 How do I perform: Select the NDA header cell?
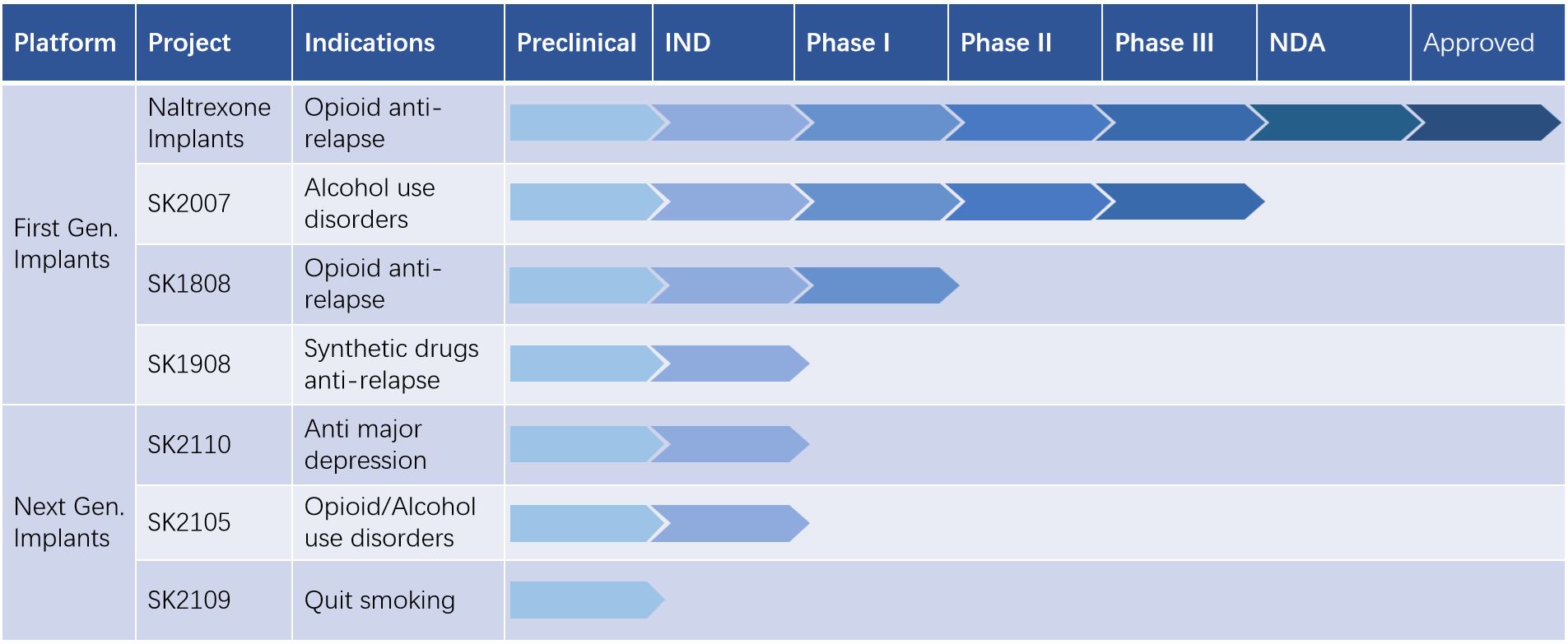pyautogui.click(x=1297, y=43)
